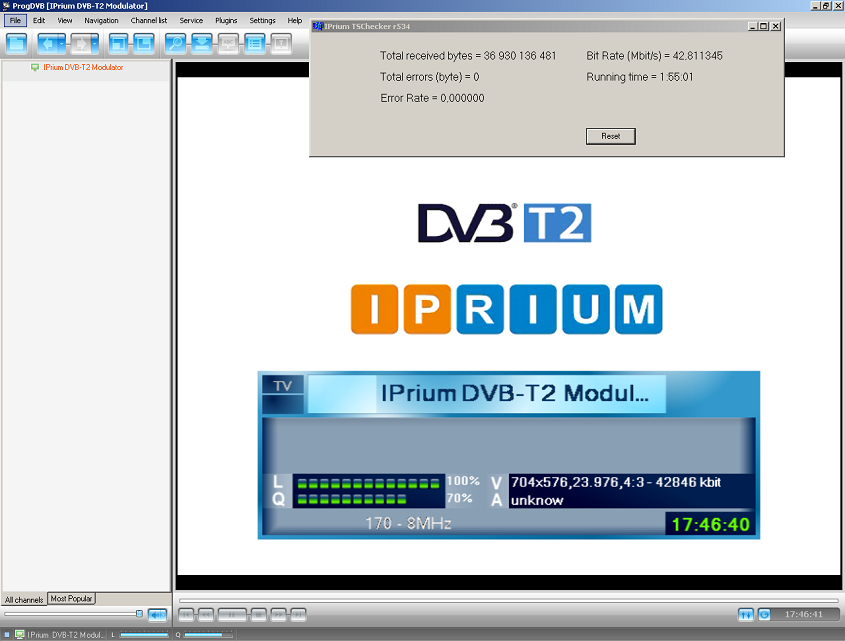
Task: Click the fast forward playback button
Action: 279,614
